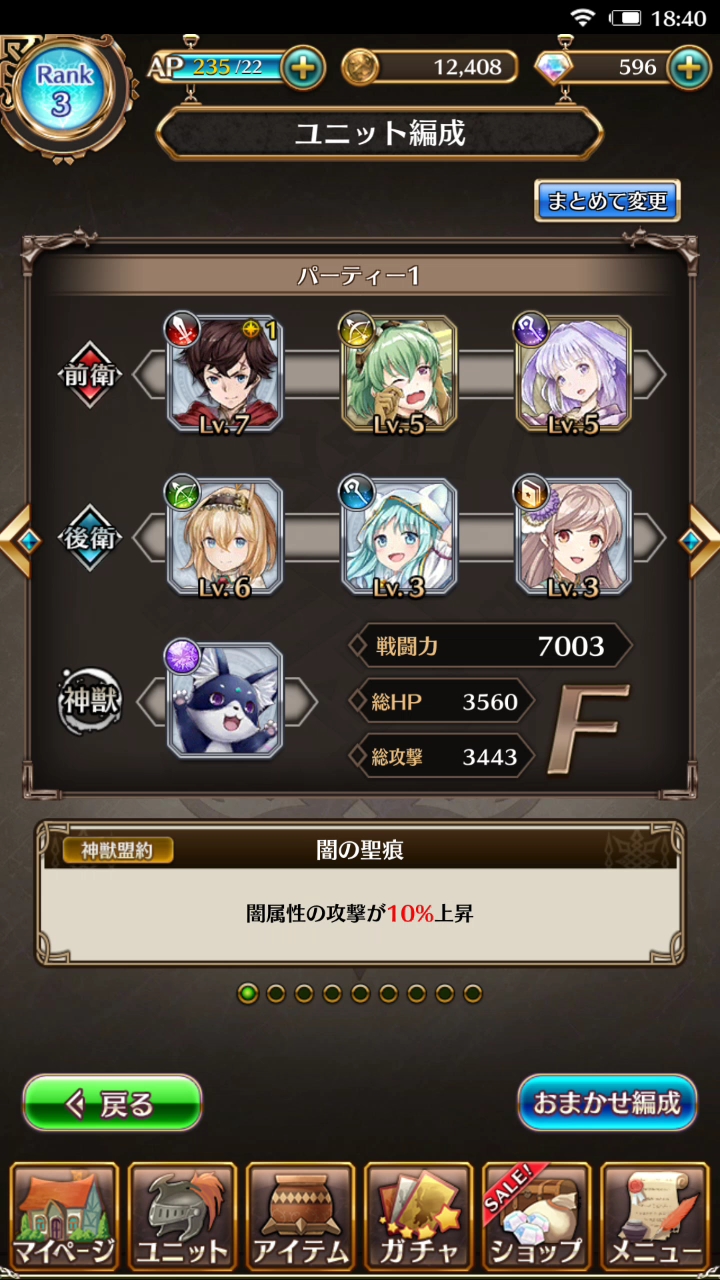Select the 神獣 fox beast portrait

click(x=225, y=701)
